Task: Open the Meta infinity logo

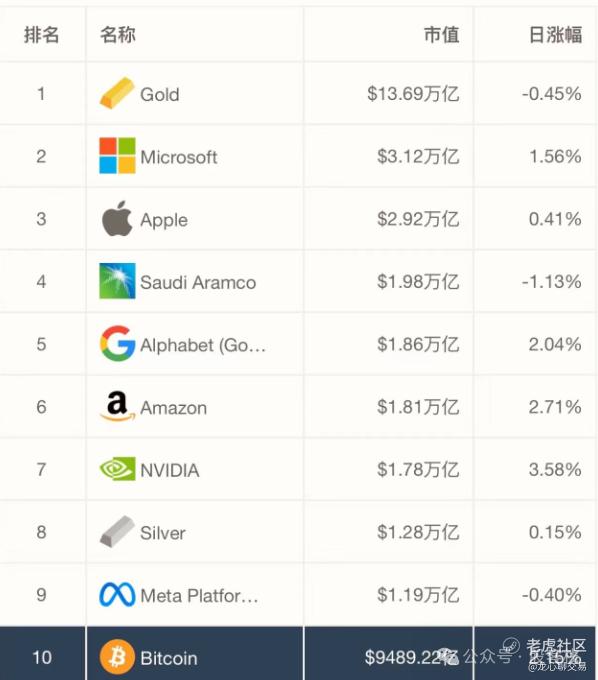Action: pyautogui.click(x=117, y=594)
